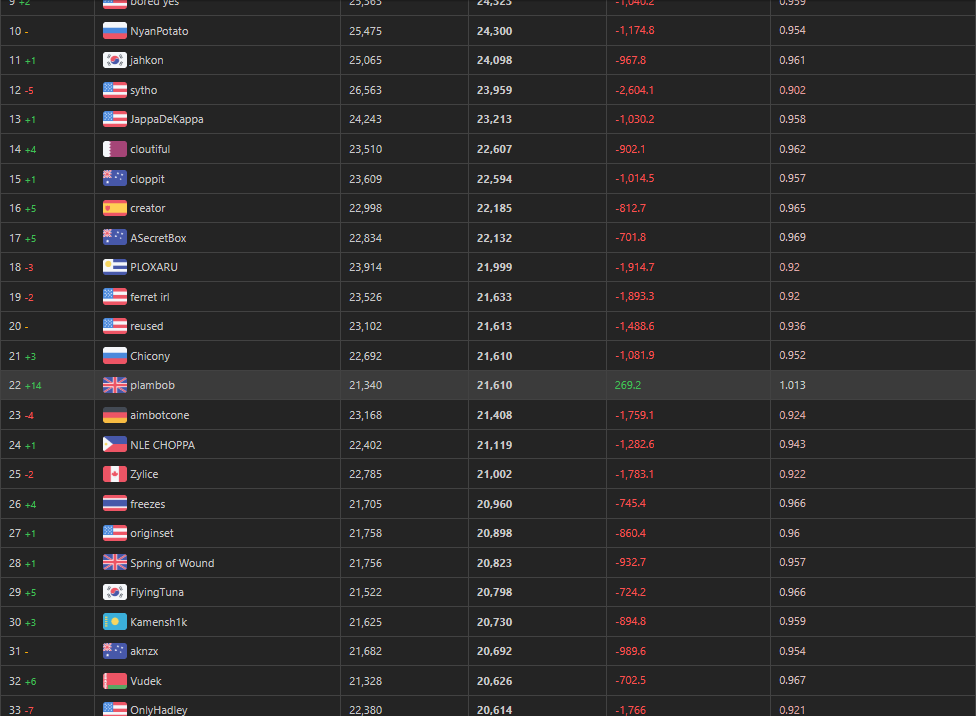Image resolution: width=976 pixels, height=716 pixels.
Task: Click the US flag next to reused
Action: pyautogui.click(x=115, y=326)
